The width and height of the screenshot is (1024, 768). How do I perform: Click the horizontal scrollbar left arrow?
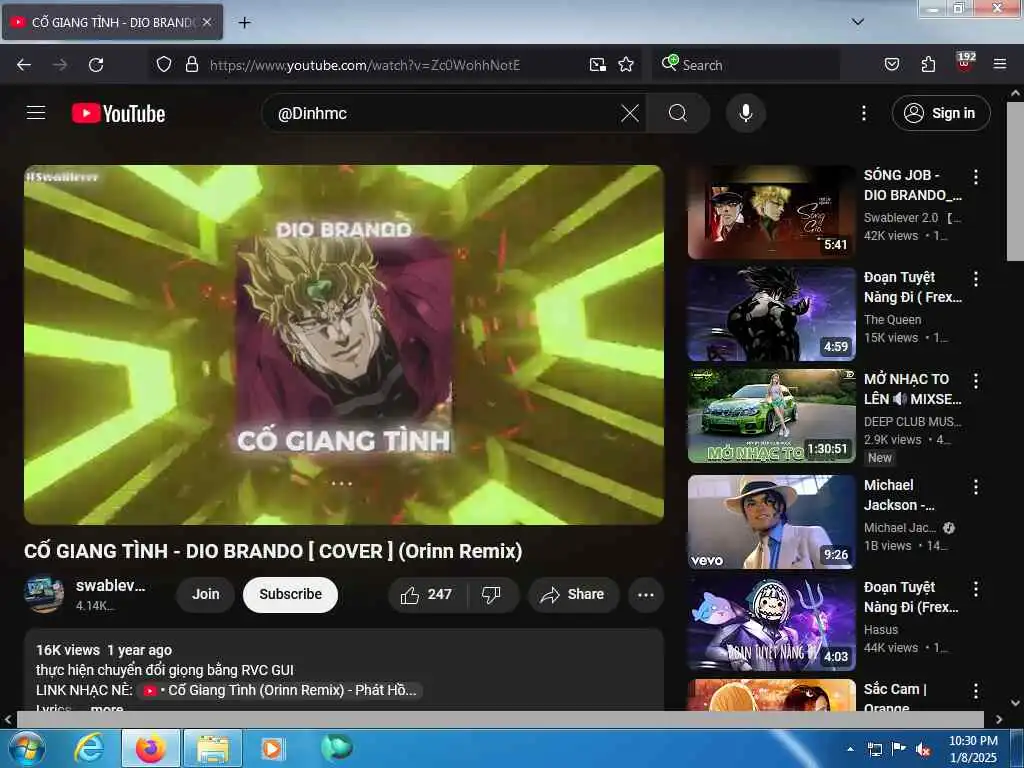click(8, 719)
